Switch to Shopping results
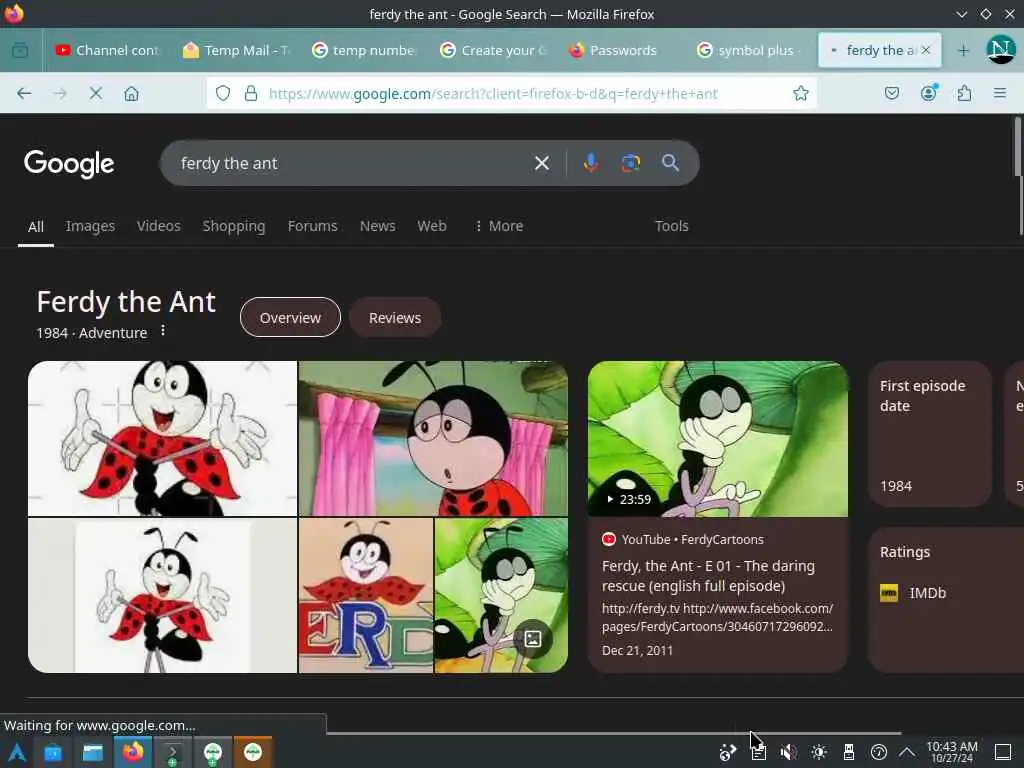The height and width of the screenshot is (768, 1024). click(234, 226)
